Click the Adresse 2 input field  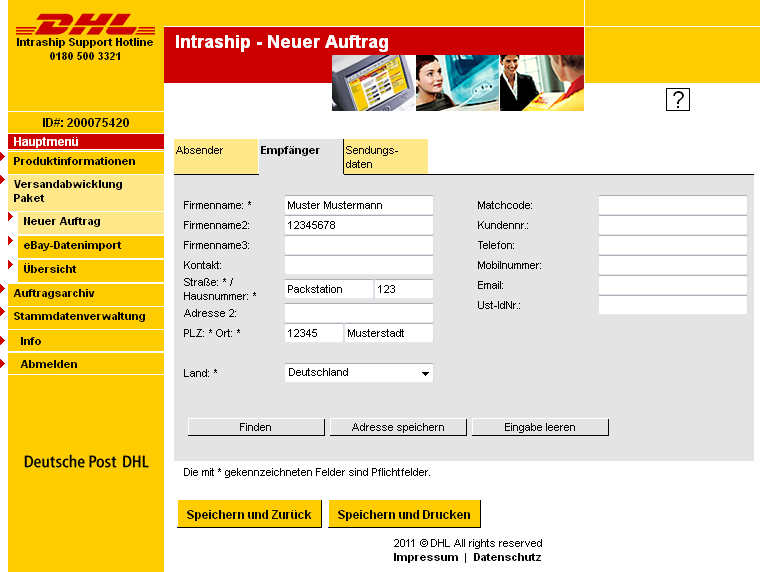[x=359, y=313]
